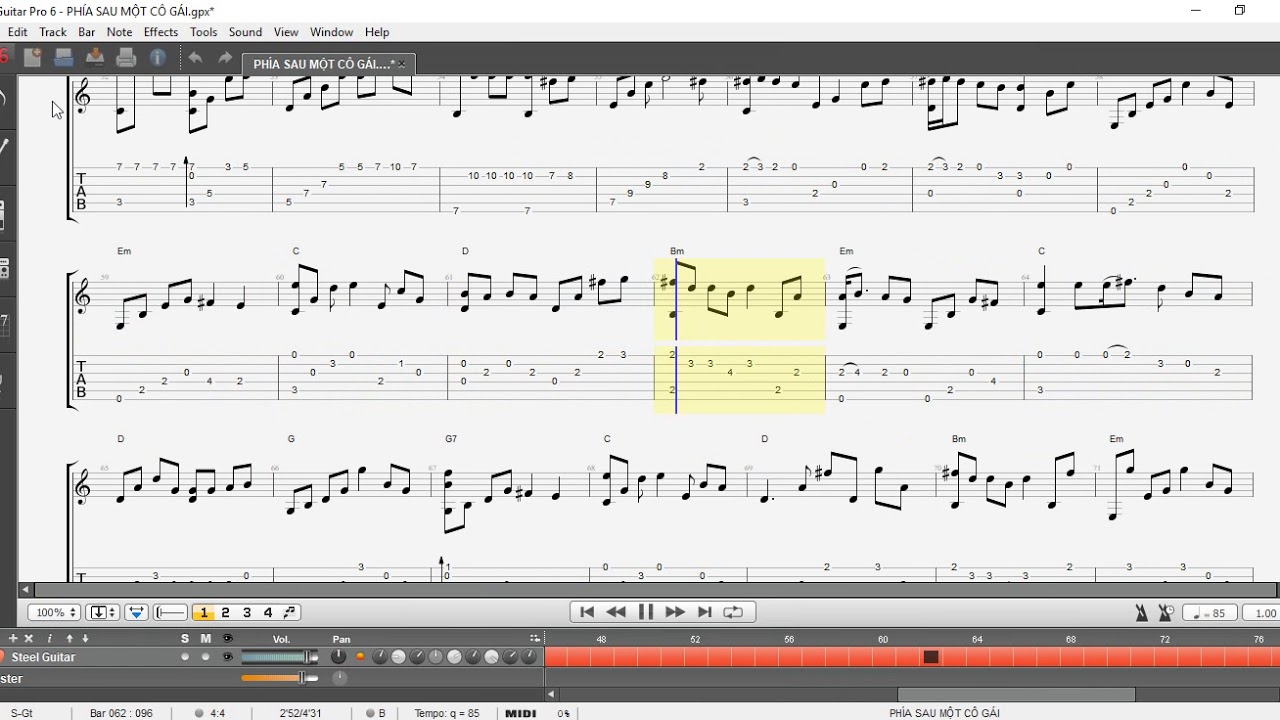Open the View menu
This screenshot has width=1280, height=720.
click(286, 32)
